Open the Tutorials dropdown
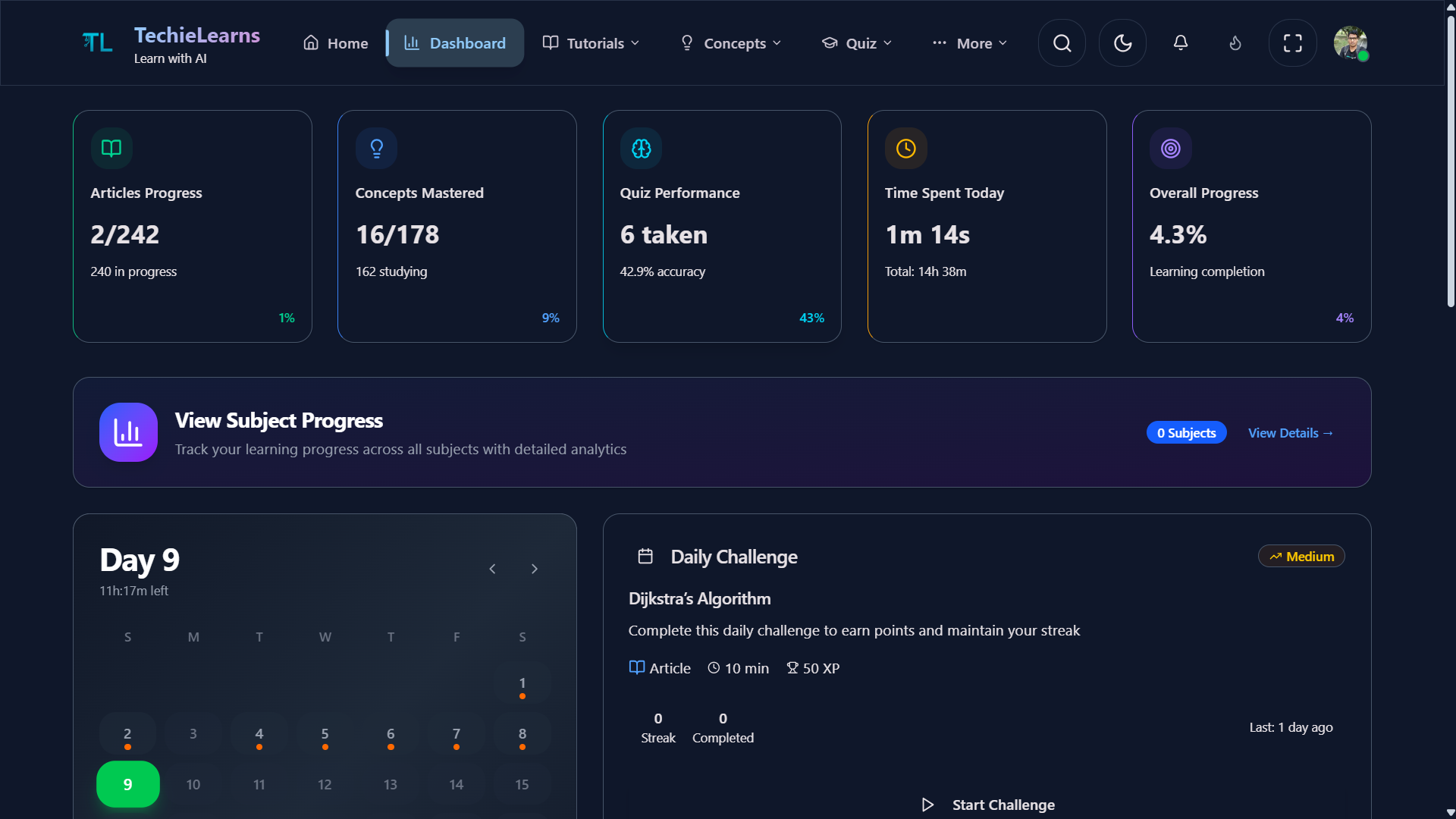The image size is (1456, 819). 591,43
